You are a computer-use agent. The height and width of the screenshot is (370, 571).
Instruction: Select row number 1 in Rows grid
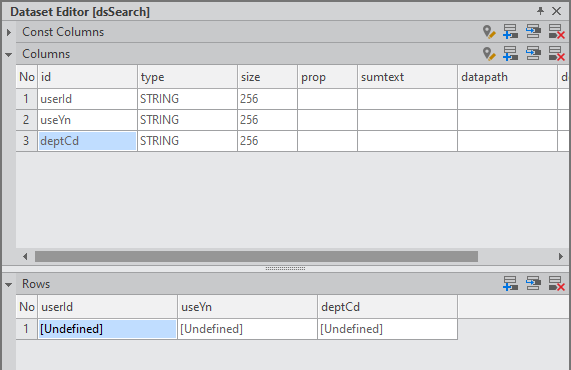coord(27,329)
